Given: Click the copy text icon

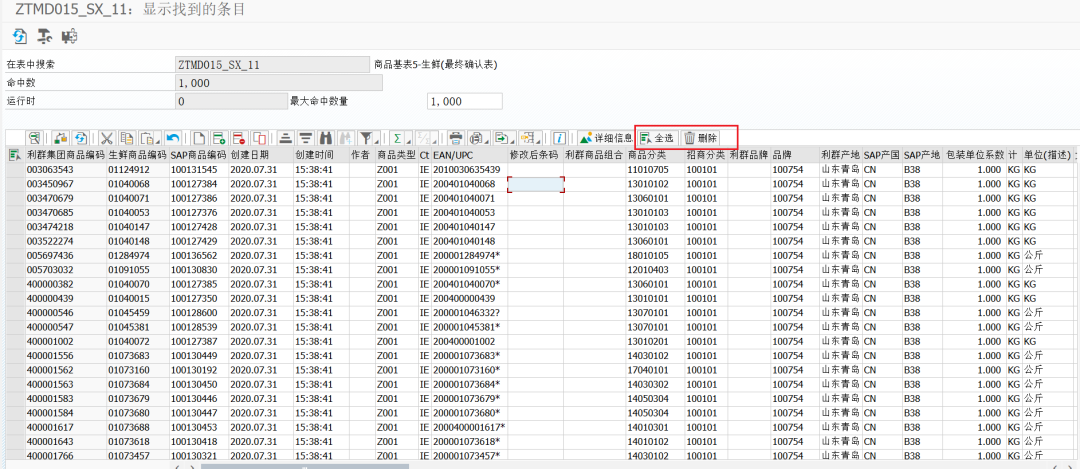Looking at the screenshot, I should click(127, 138).
